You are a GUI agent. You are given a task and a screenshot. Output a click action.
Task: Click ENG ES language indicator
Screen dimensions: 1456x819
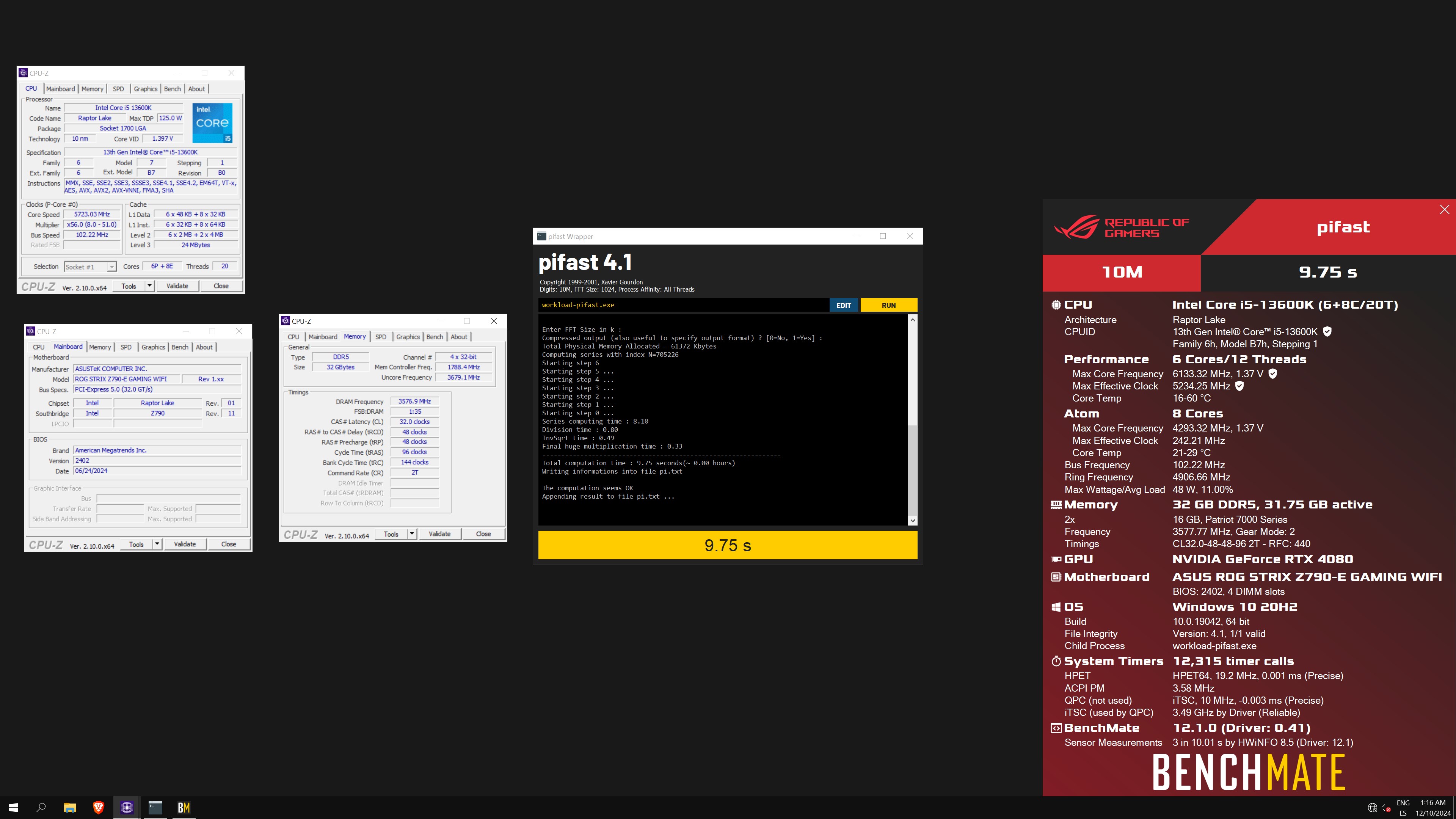coord(1403,808)
